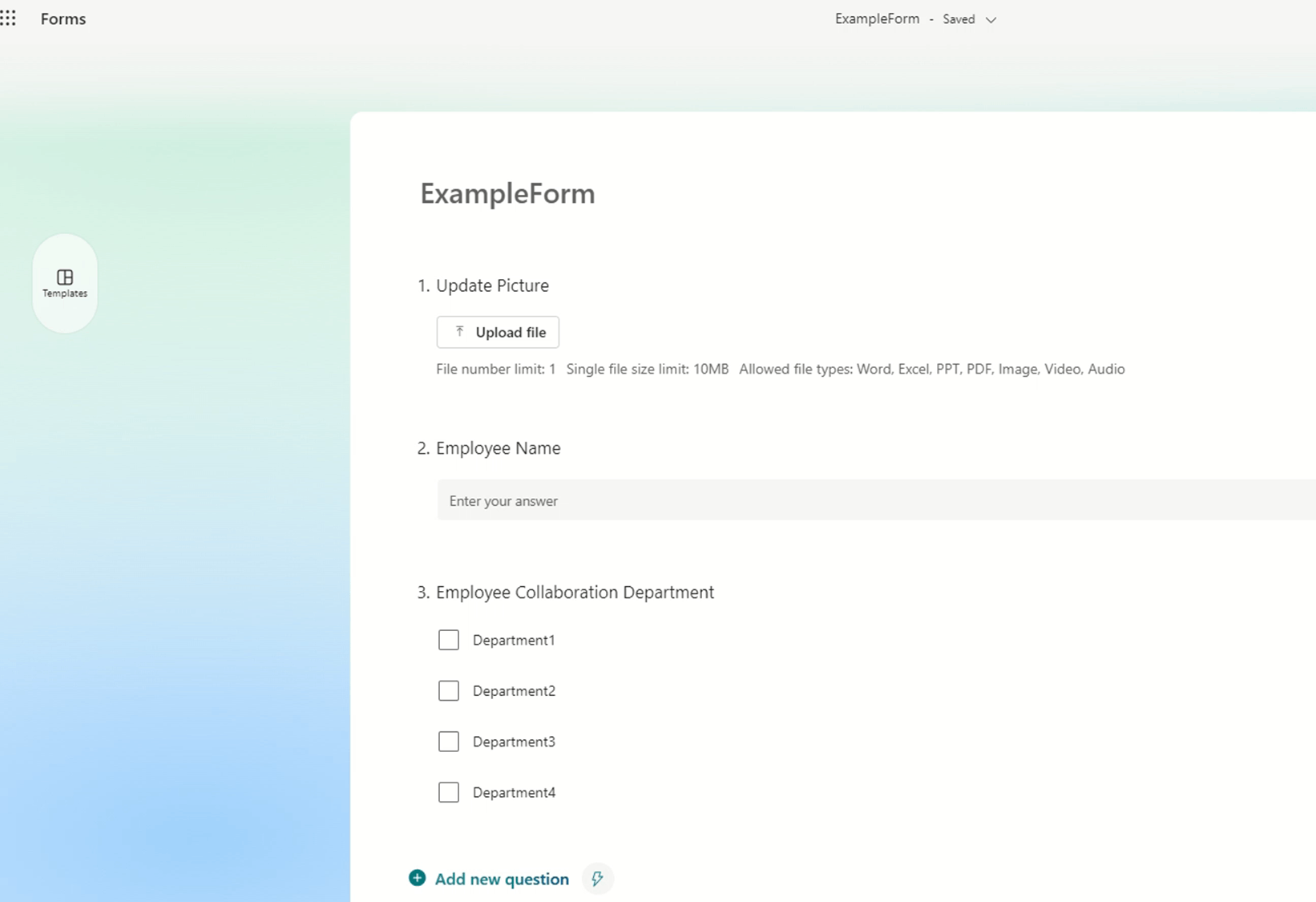Click the Employee Name answer field

coord(876,500)
